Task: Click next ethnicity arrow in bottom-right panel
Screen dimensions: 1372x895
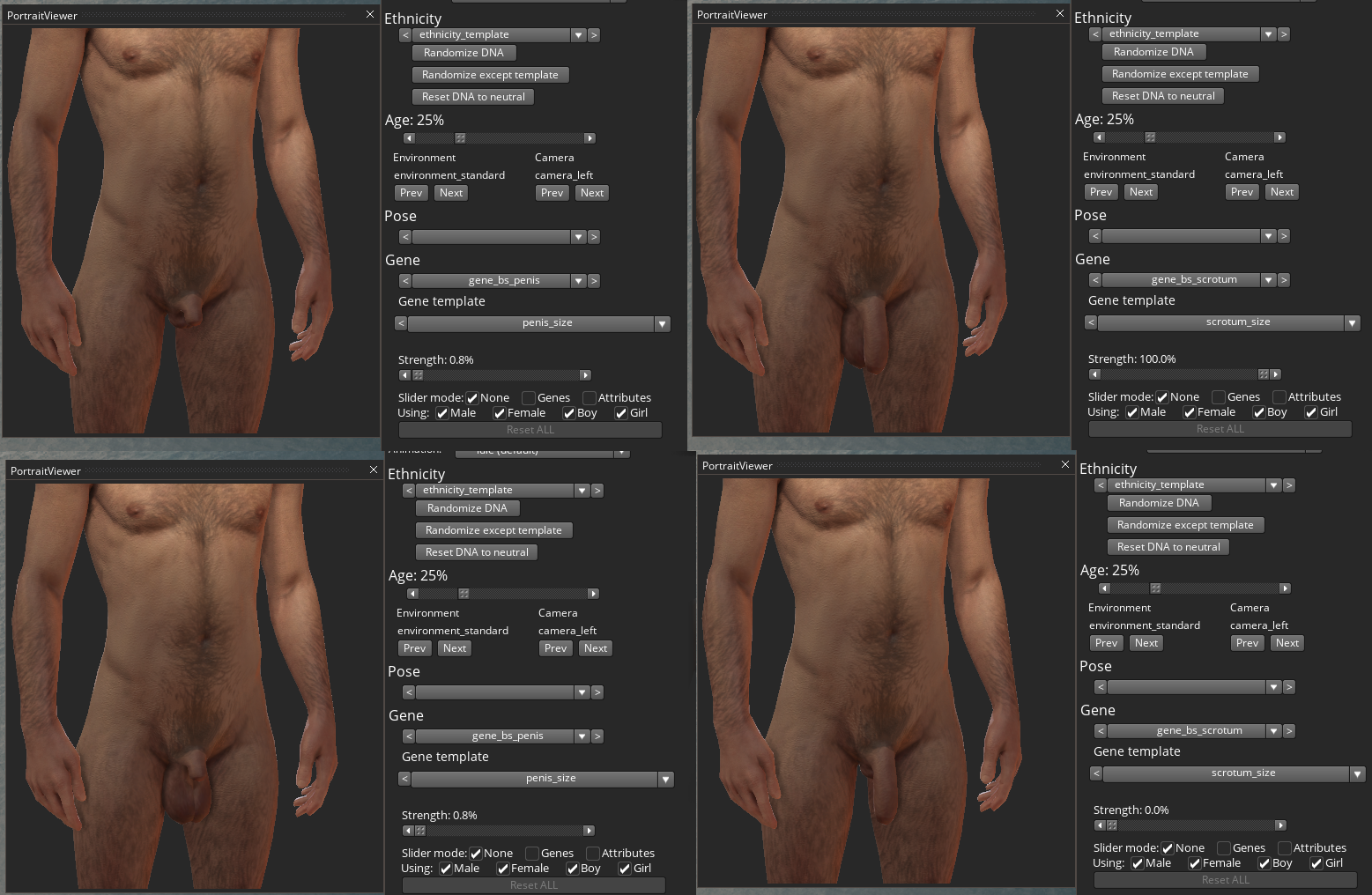Action: pyautogui.click(x=1289, y=484)
